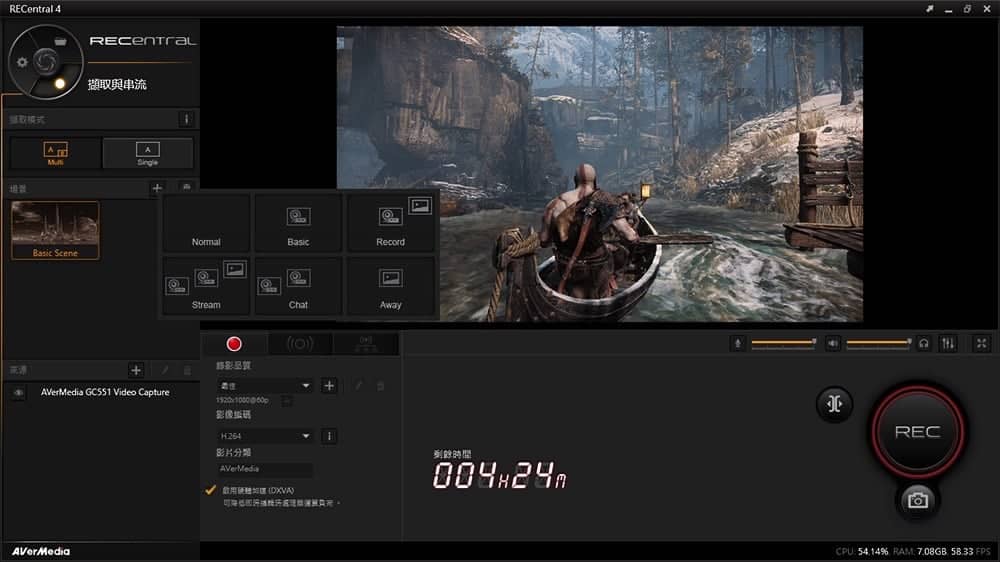Delete selected source with trash icon

point(187,370)
